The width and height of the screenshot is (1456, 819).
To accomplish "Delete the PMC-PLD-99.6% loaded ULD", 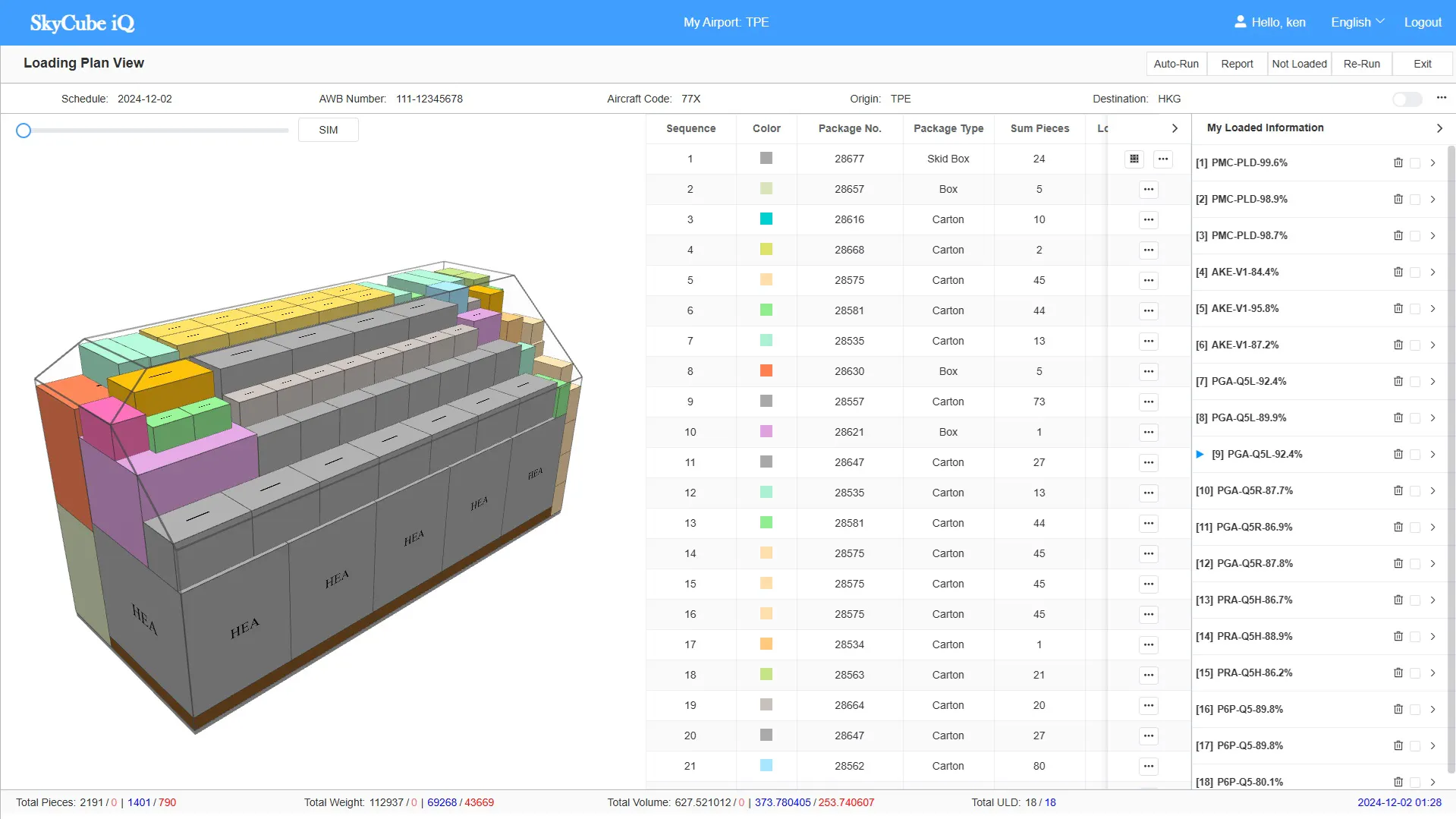I will pos(1398,162).
